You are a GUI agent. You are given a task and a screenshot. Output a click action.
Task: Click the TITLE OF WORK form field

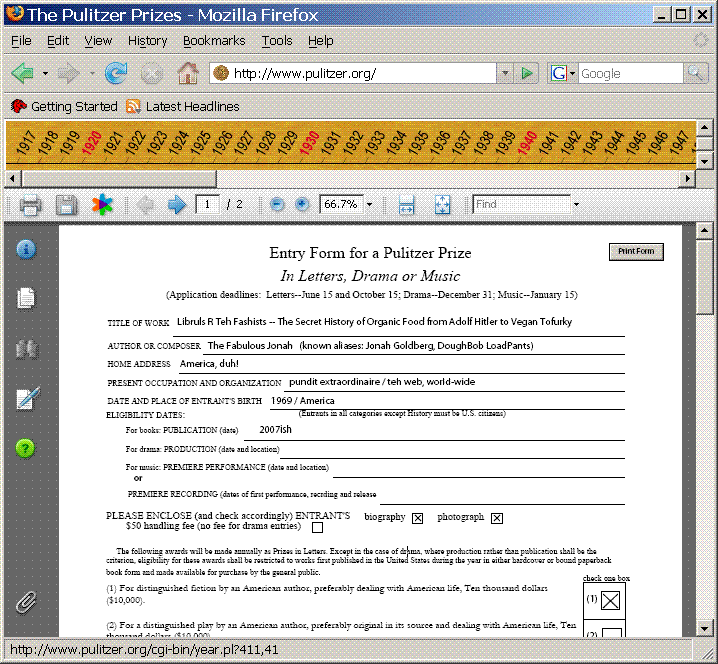[398, 322]
